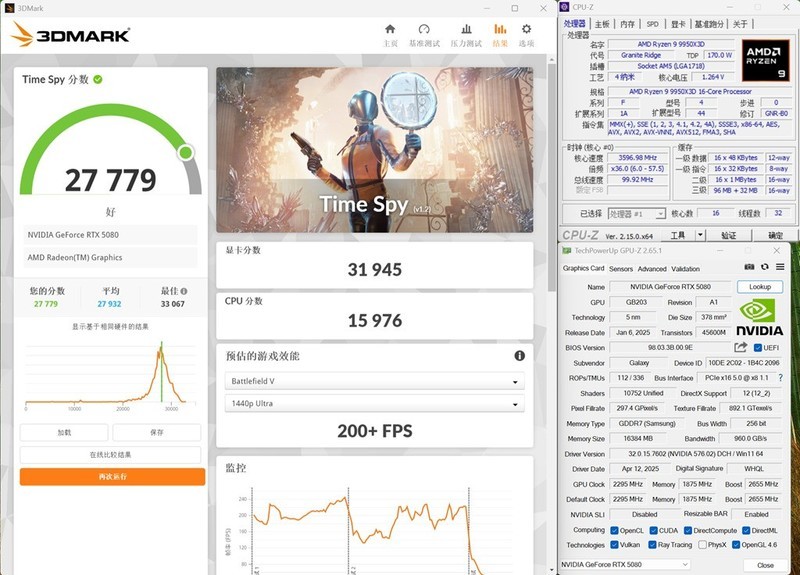
Task: Click the Lookup button in GPU-Z
Action: [760, 287]
